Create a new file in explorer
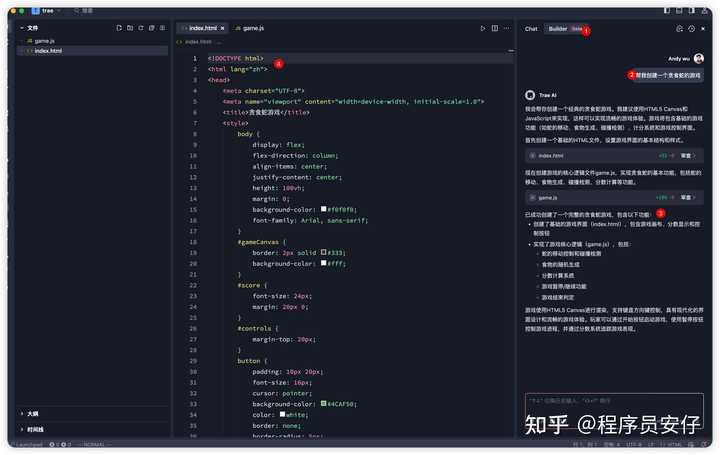This screenshot has height=455, width=720. click(119, 28)
